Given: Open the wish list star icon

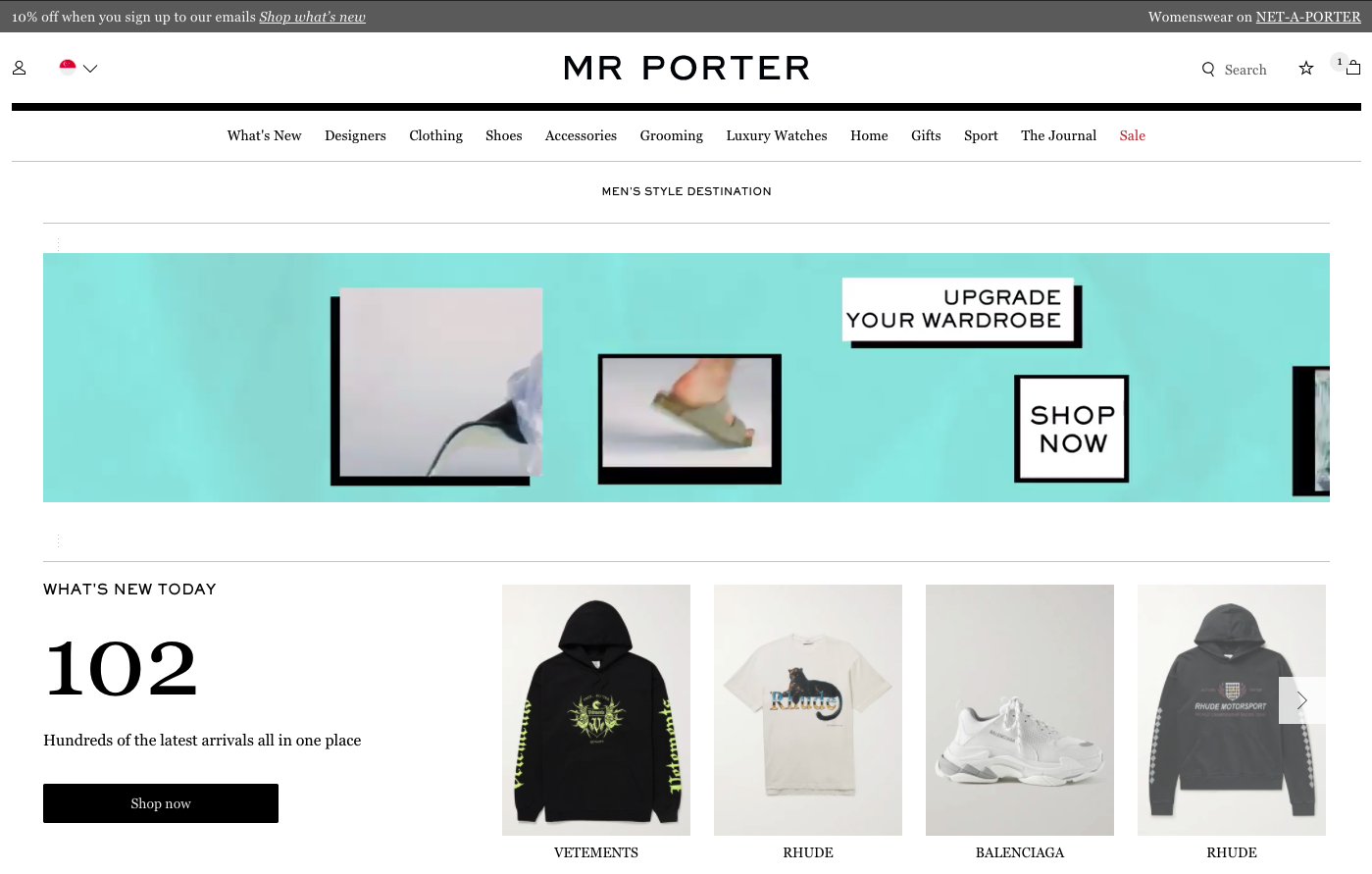Looking at the screenshot, I should coord(1306,68).
